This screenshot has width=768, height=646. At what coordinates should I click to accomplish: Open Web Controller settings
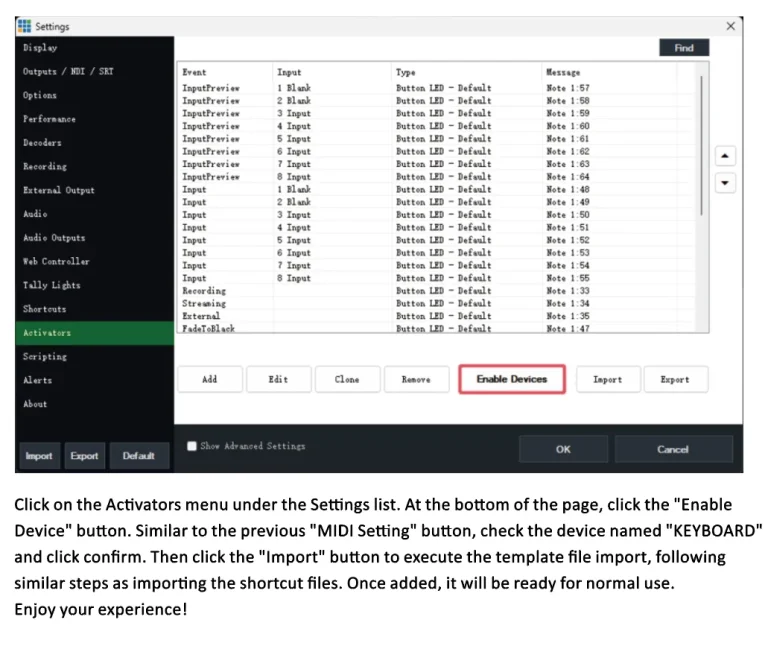(56, 261)
